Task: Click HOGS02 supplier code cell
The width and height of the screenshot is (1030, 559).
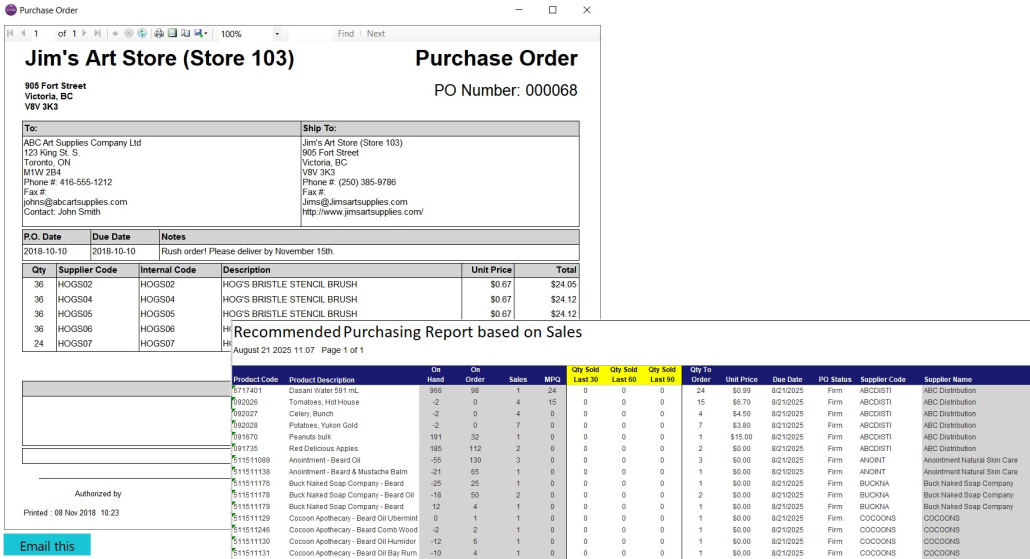Action: [x=75, y=284]
